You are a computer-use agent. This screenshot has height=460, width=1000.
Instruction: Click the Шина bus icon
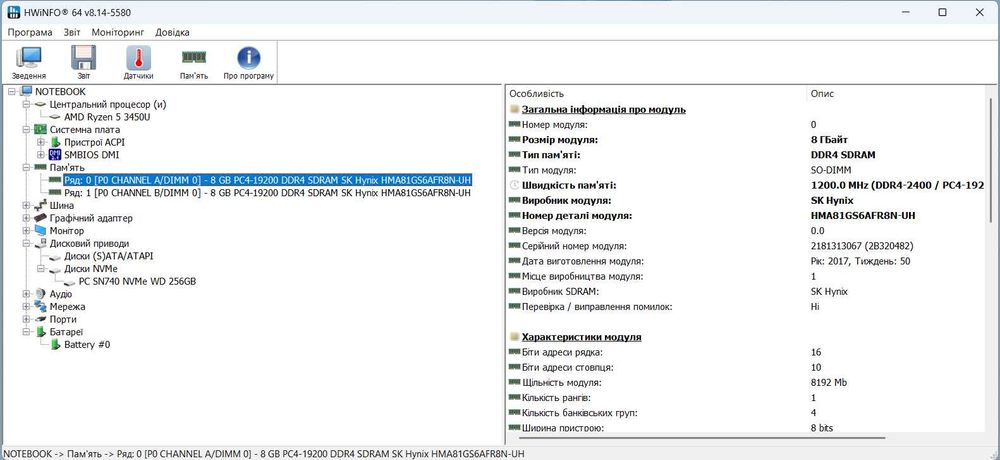click(41, 205)
